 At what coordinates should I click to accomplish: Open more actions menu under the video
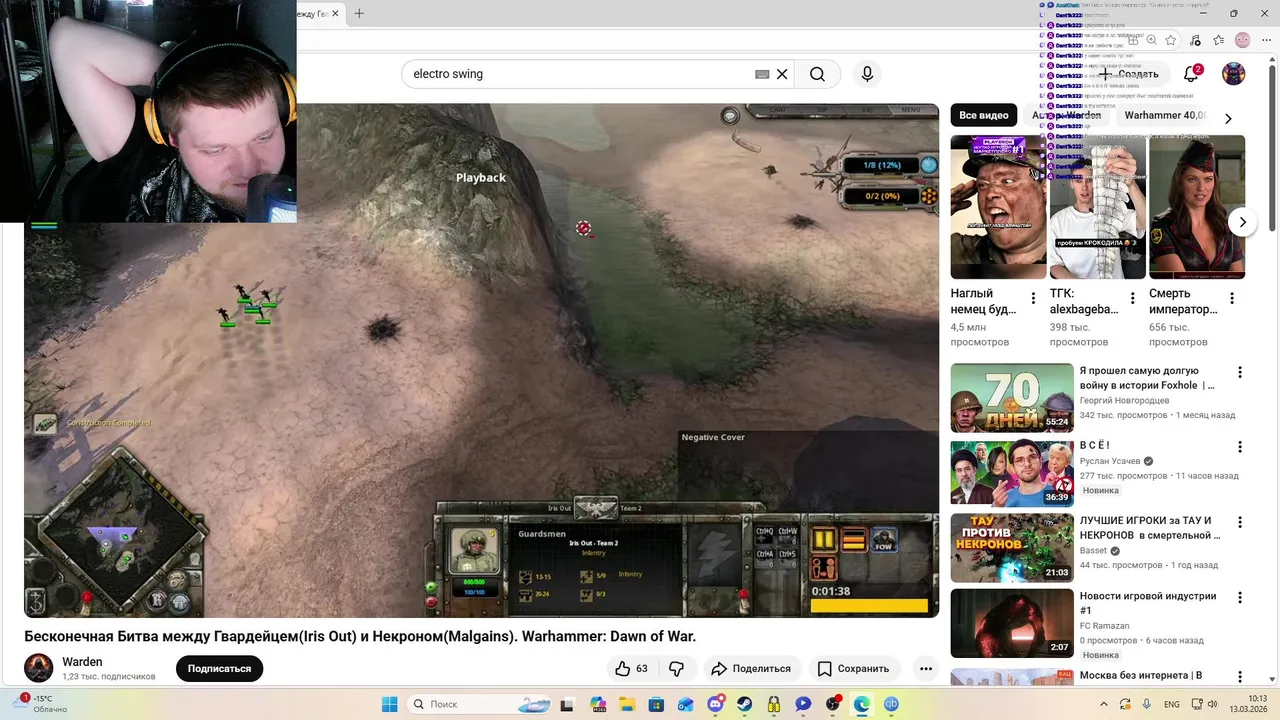click(x=926, y=668)
